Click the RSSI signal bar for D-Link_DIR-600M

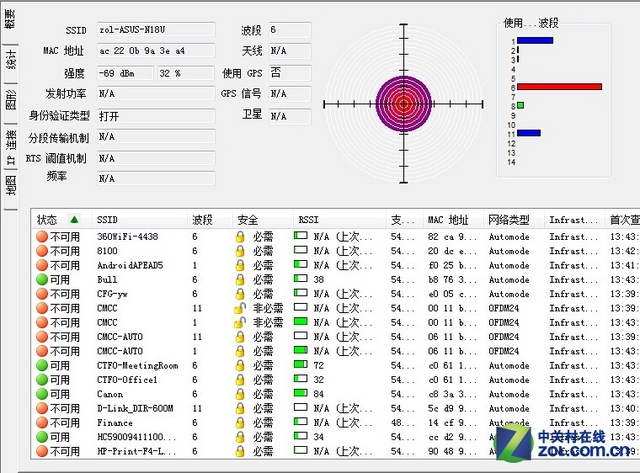301,407
